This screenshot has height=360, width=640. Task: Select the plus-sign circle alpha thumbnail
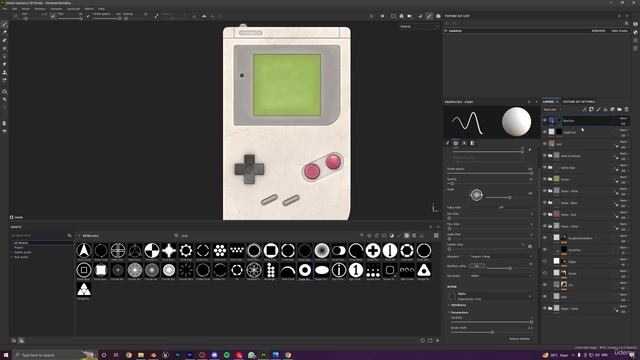[373, 250]
